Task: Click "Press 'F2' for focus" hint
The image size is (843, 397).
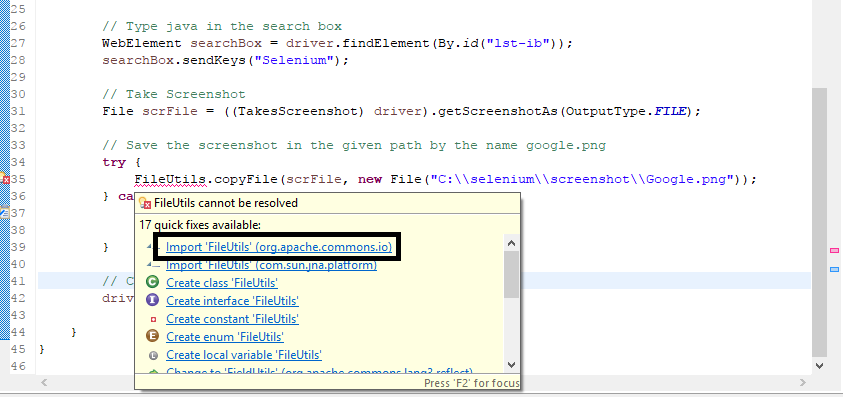Action: coord(471,383)
